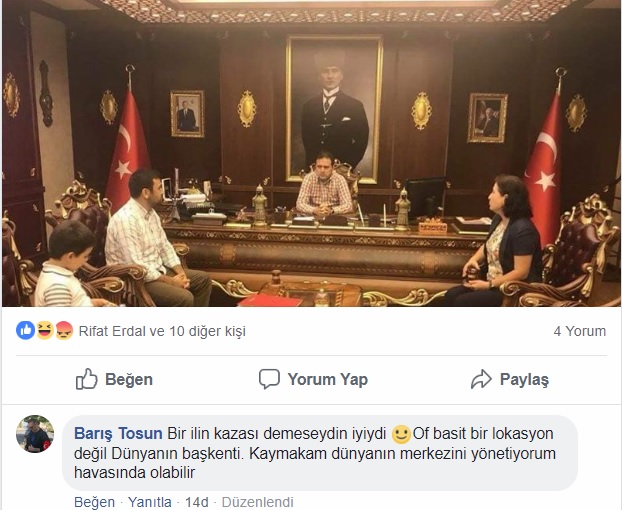Screen dimensions: 622x510
Task: Open the office photo in the post
Action: [311, 153]
